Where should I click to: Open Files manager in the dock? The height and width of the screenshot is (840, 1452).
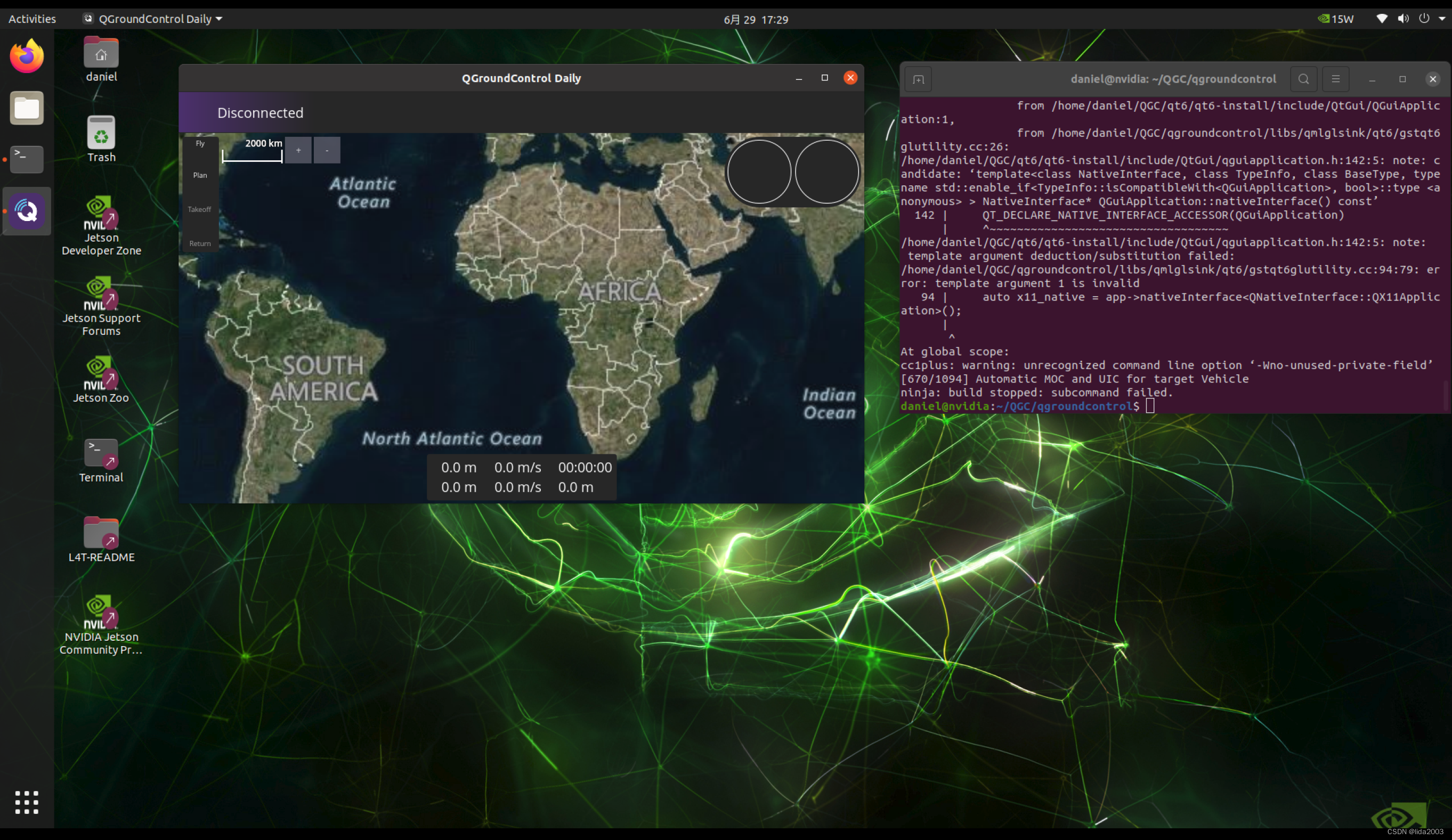pyautogui.click(x=27, y=108)
